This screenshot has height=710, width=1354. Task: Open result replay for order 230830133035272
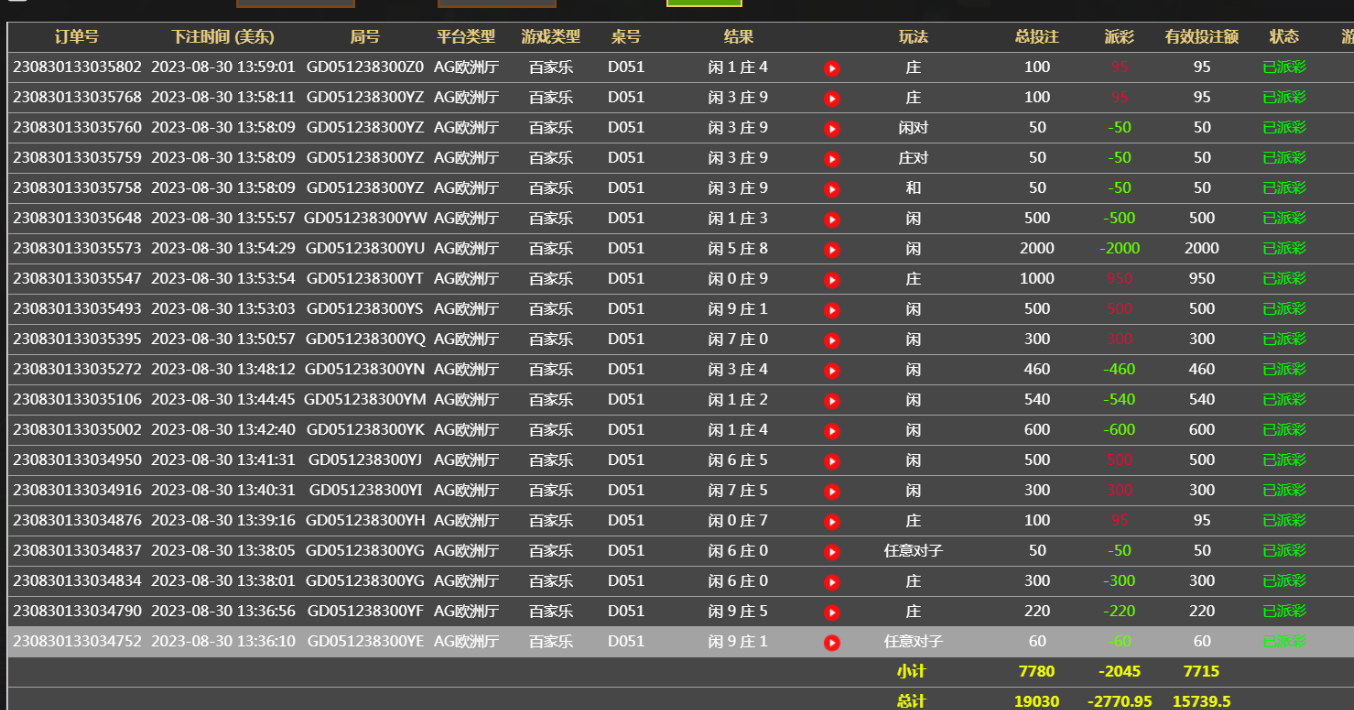[832, 370]
